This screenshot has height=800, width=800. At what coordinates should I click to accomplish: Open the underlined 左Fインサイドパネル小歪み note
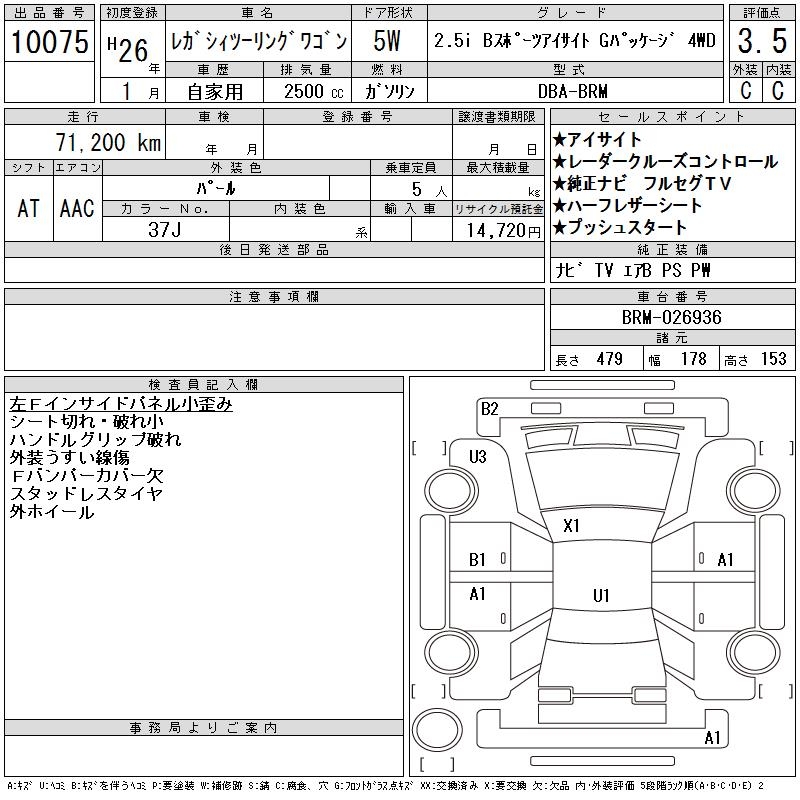121,404
